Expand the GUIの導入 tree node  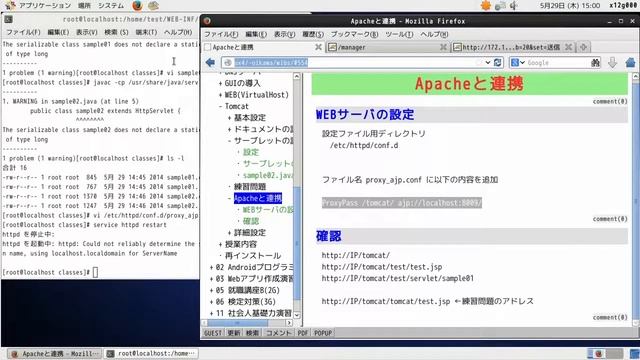(x=220, y=83)
